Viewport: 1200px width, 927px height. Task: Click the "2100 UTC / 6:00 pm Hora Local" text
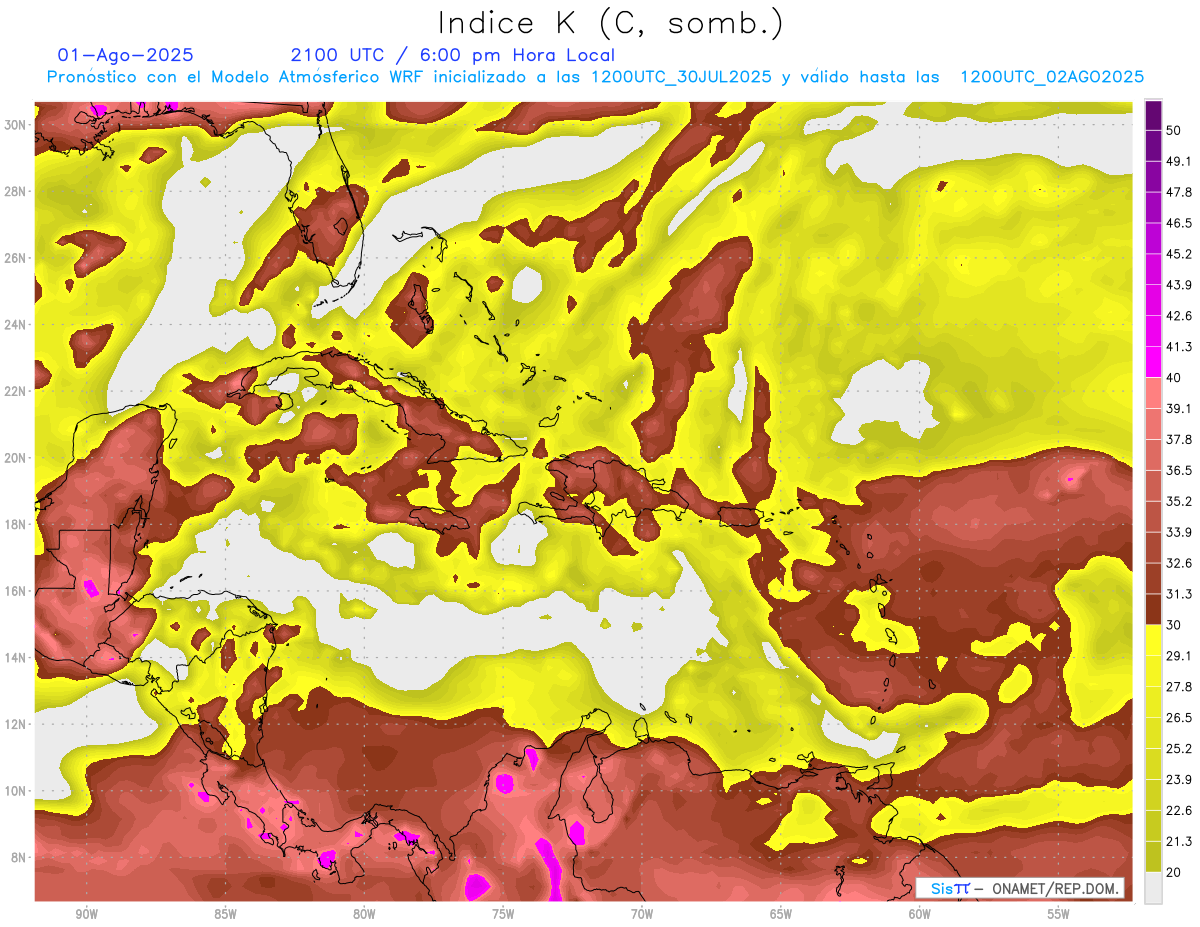[453, 55]
